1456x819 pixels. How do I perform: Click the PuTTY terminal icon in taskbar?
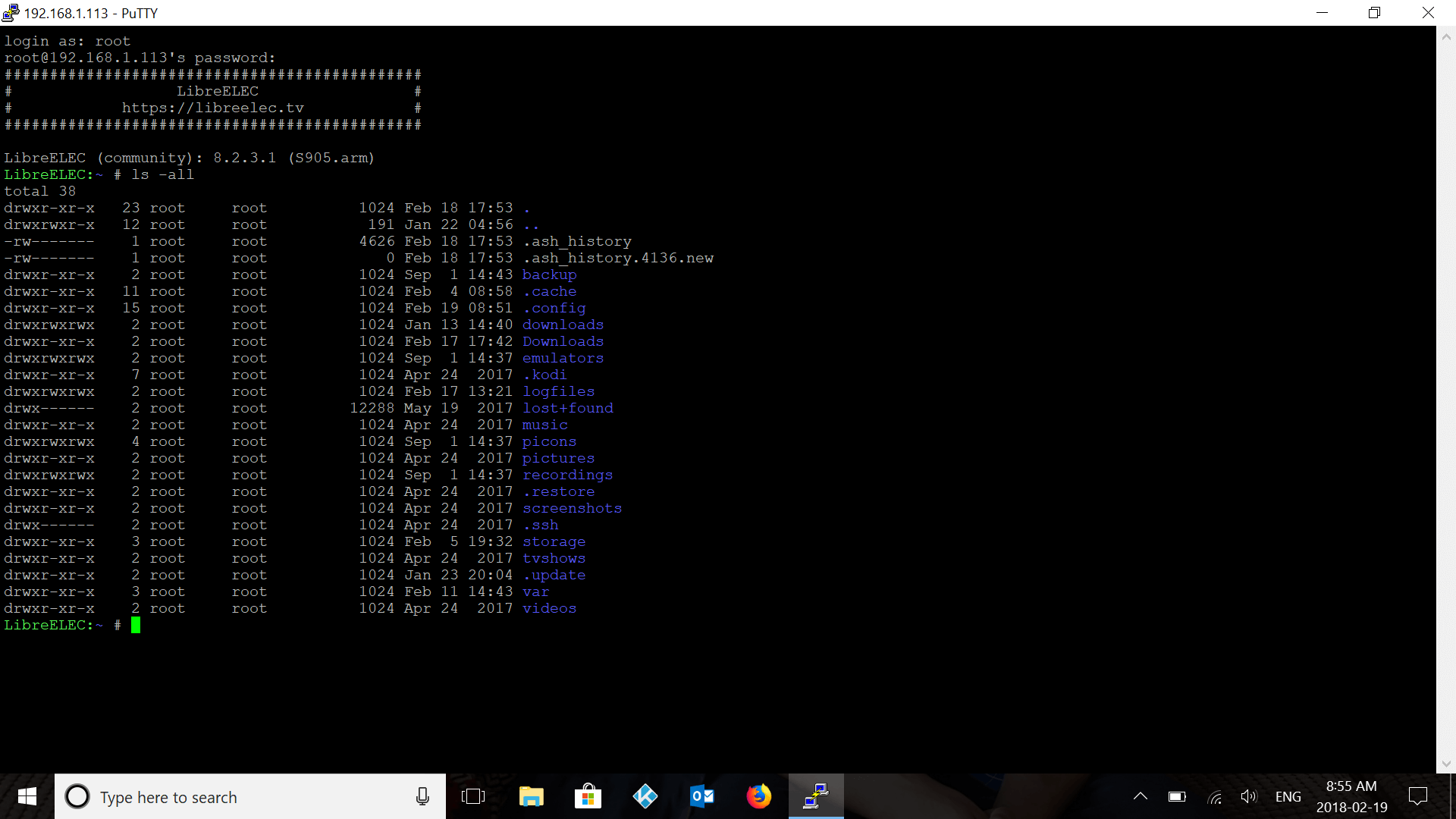pyautogui.click(x=815, y=796)
